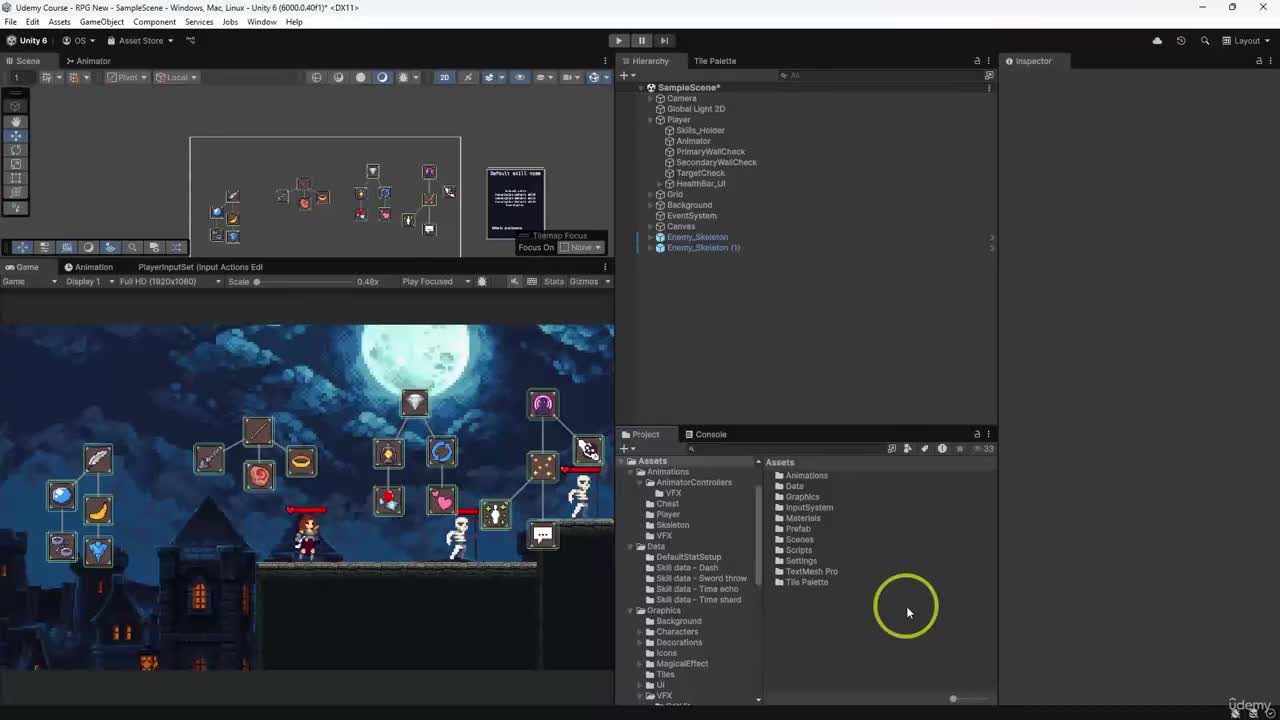Click the Hierarchy search field
1280x720 pixels.
click(x=880, y=75)
